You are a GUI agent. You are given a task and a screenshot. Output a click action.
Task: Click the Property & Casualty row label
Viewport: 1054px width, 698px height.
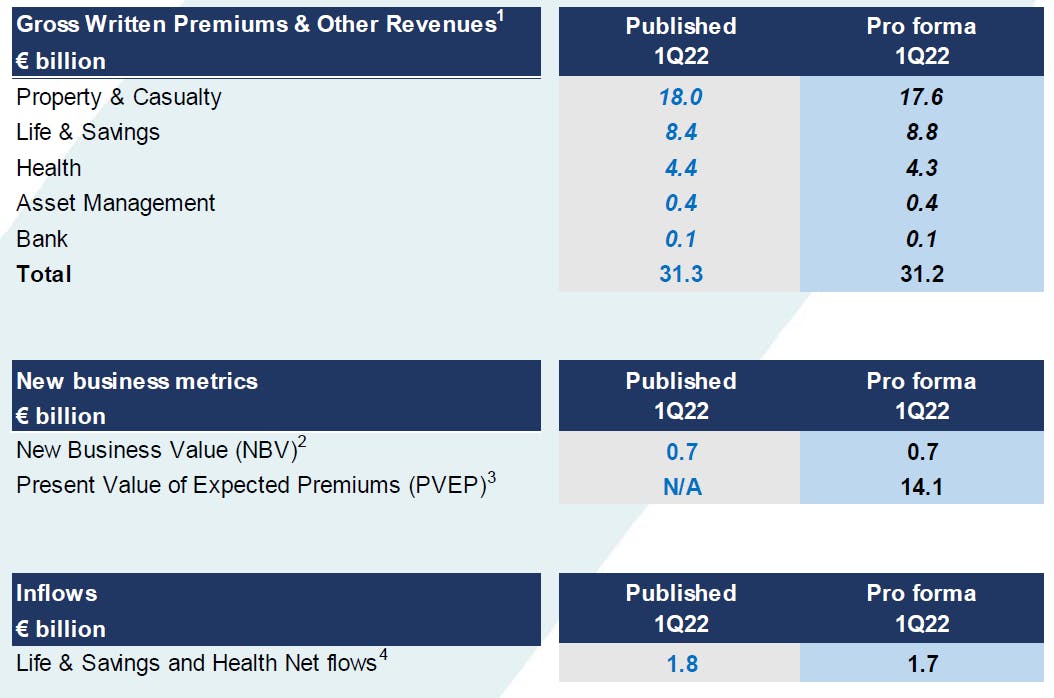coord(118,97)
